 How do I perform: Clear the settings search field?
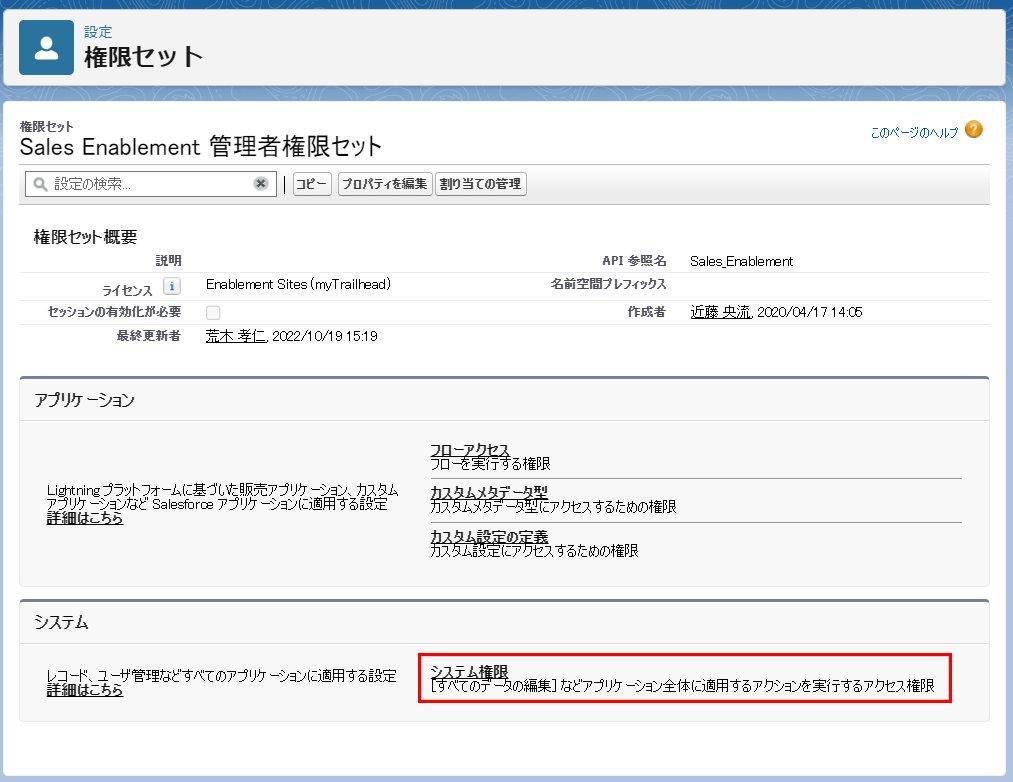tap(260, 184)
